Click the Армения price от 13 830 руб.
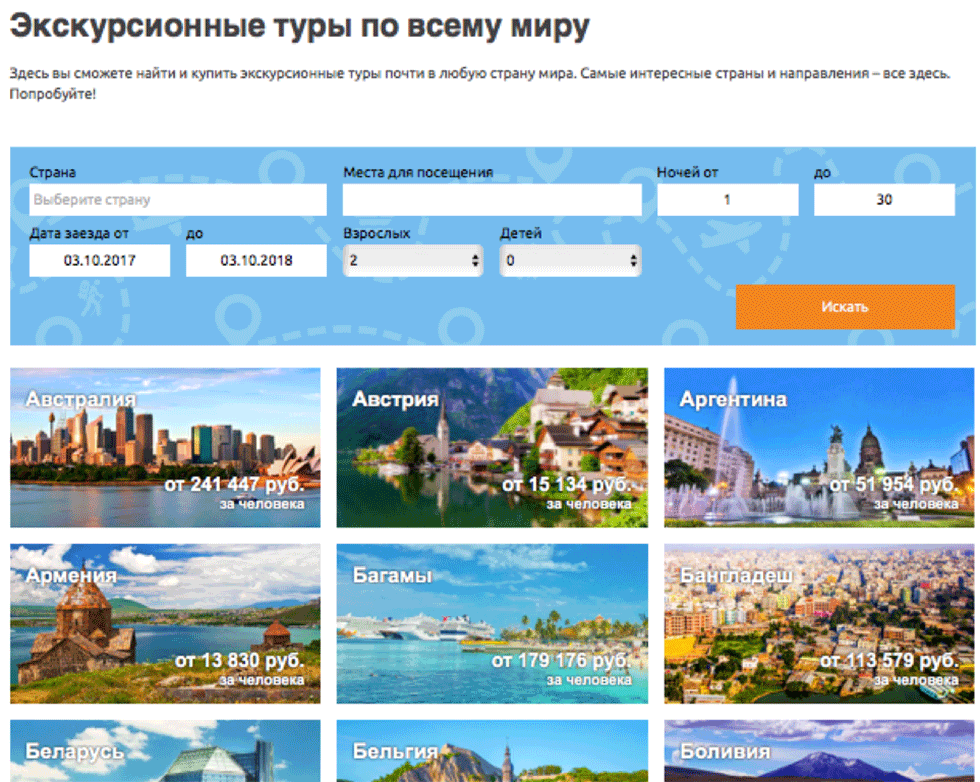The width and height of the screenshot is (980, 782). tap(239, 661)
